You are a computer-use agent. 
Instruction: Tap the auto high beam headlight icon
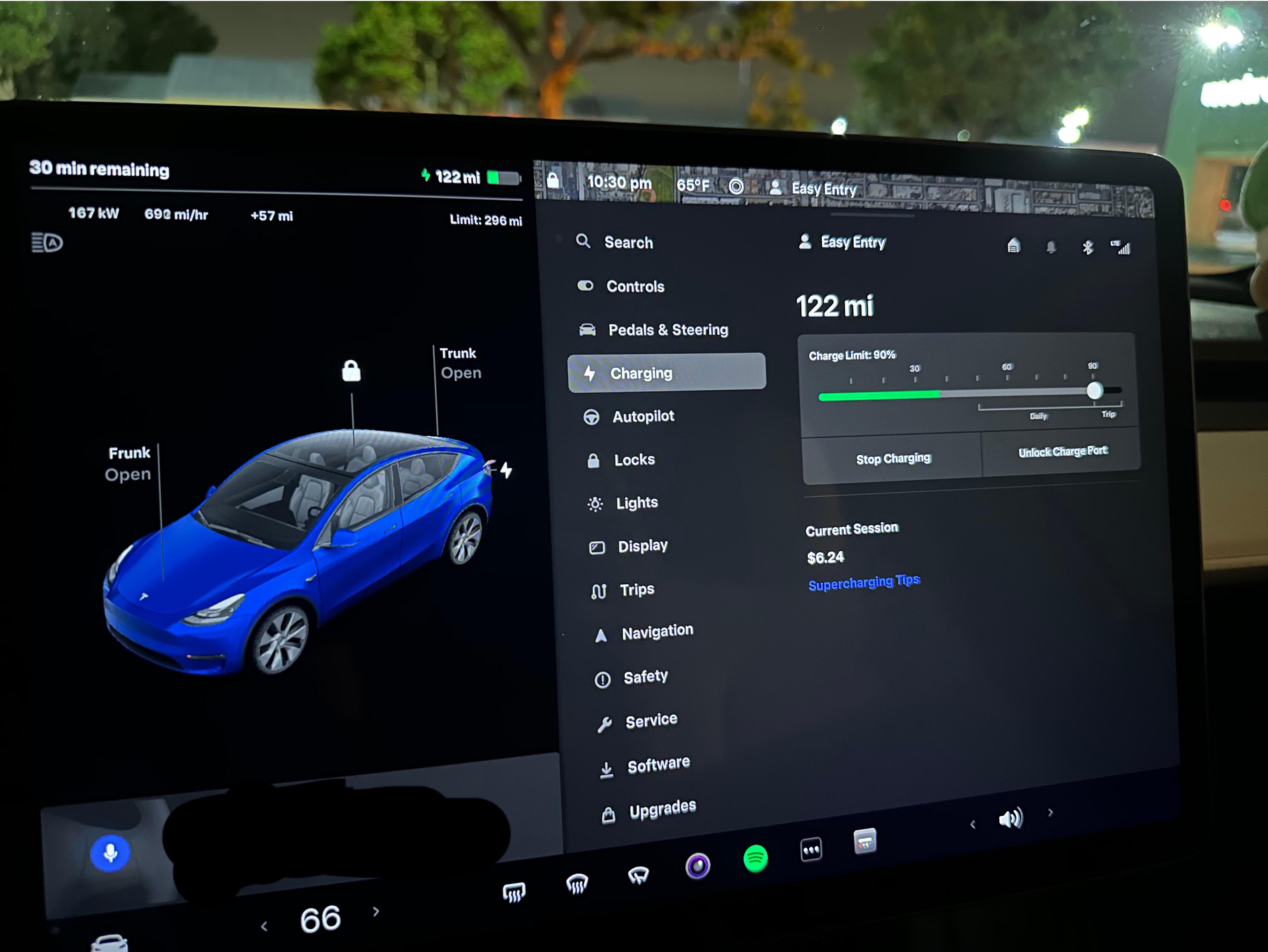click(47, 242)
